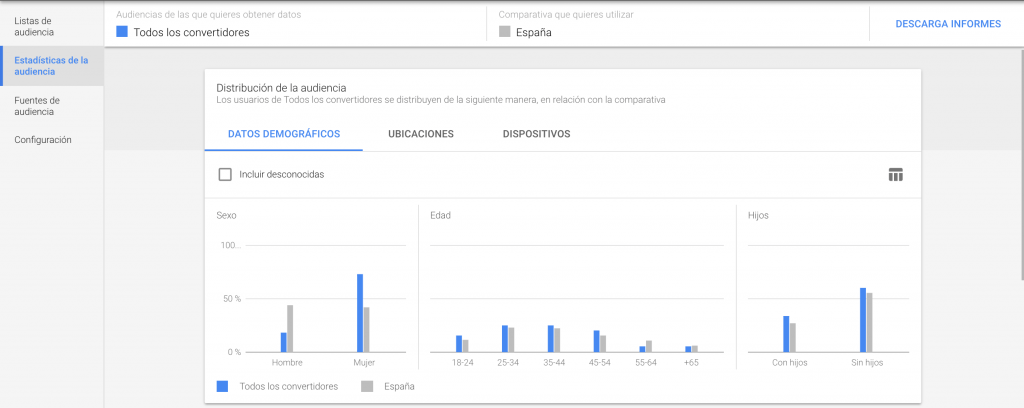Click the 'Sin hijos' axis label
This screenshot has height=408, width=1024.
point(867,362)
